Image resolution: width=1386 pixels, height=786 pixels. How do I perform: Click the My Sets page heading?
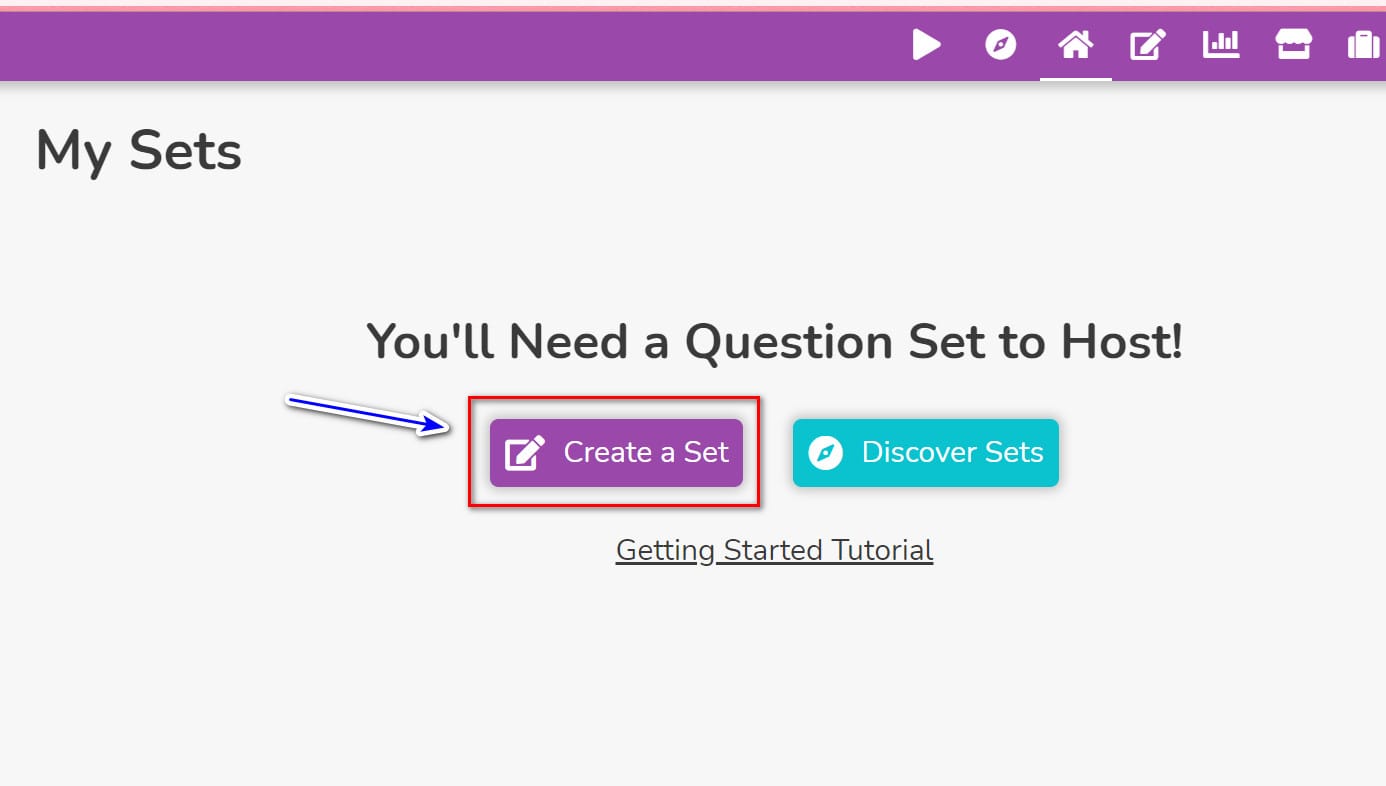point(139,152)
